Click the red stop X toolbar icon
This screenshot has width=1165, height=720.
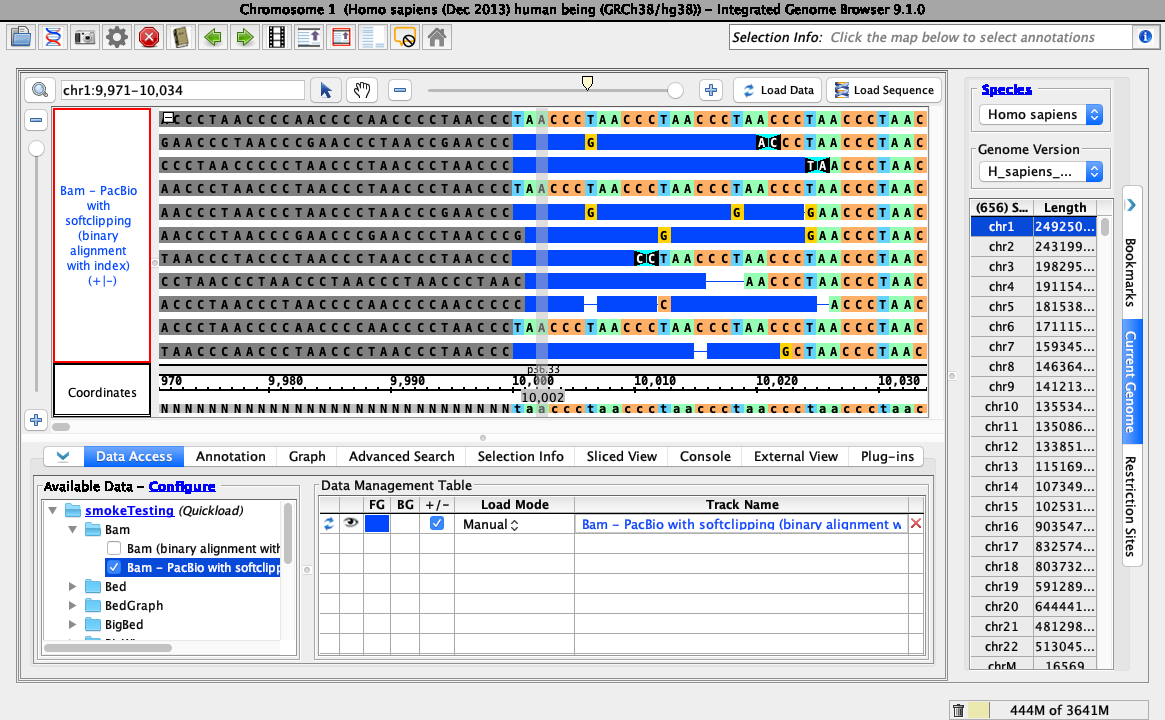click(149, 37)
